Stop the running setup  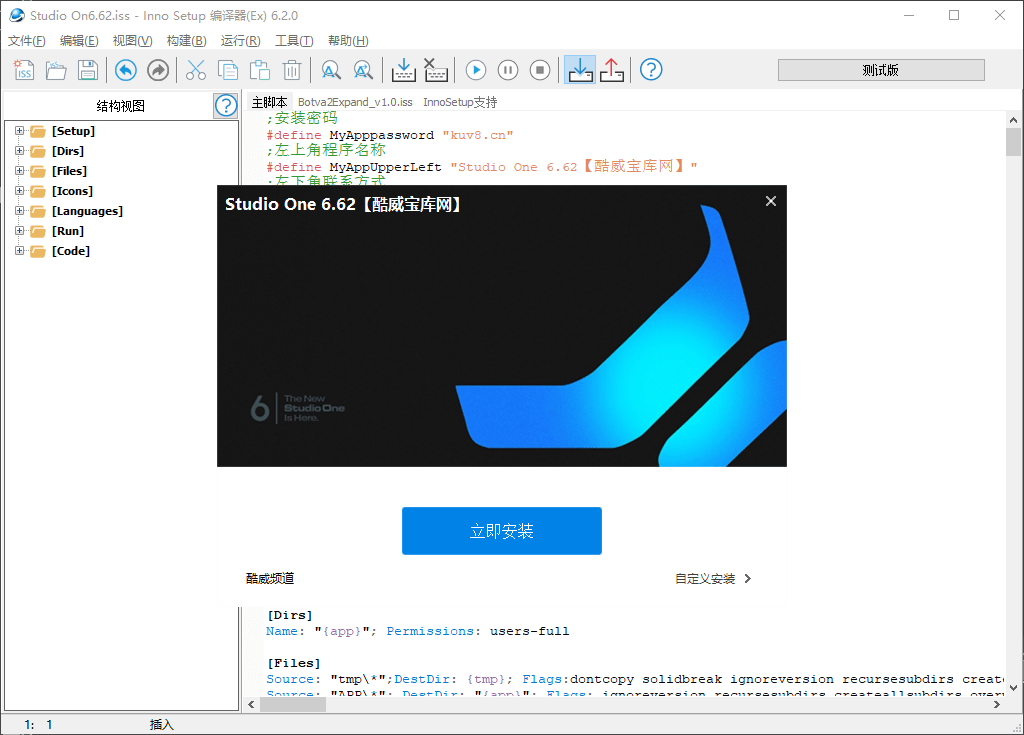pos(540,70)
